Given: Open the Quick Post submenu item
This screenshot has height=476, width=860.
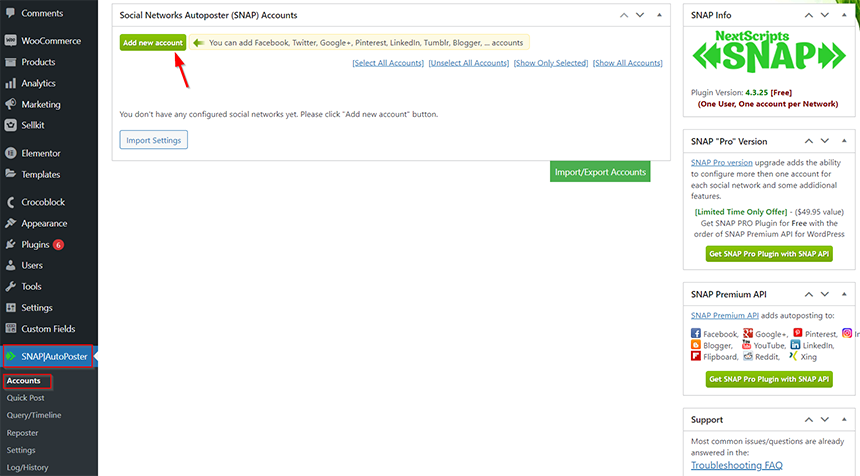Looking at the screenshot, I should pyautogui.click(x=25, y=398).
